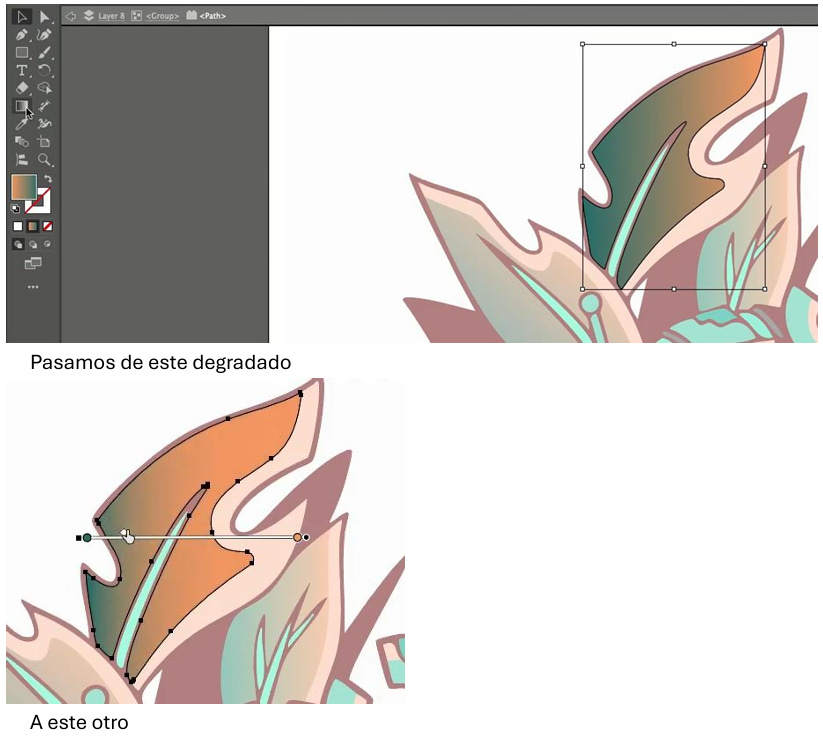Apply None fill mode button
The width and height of the screenshot is (823, 736).
(48, 226)
